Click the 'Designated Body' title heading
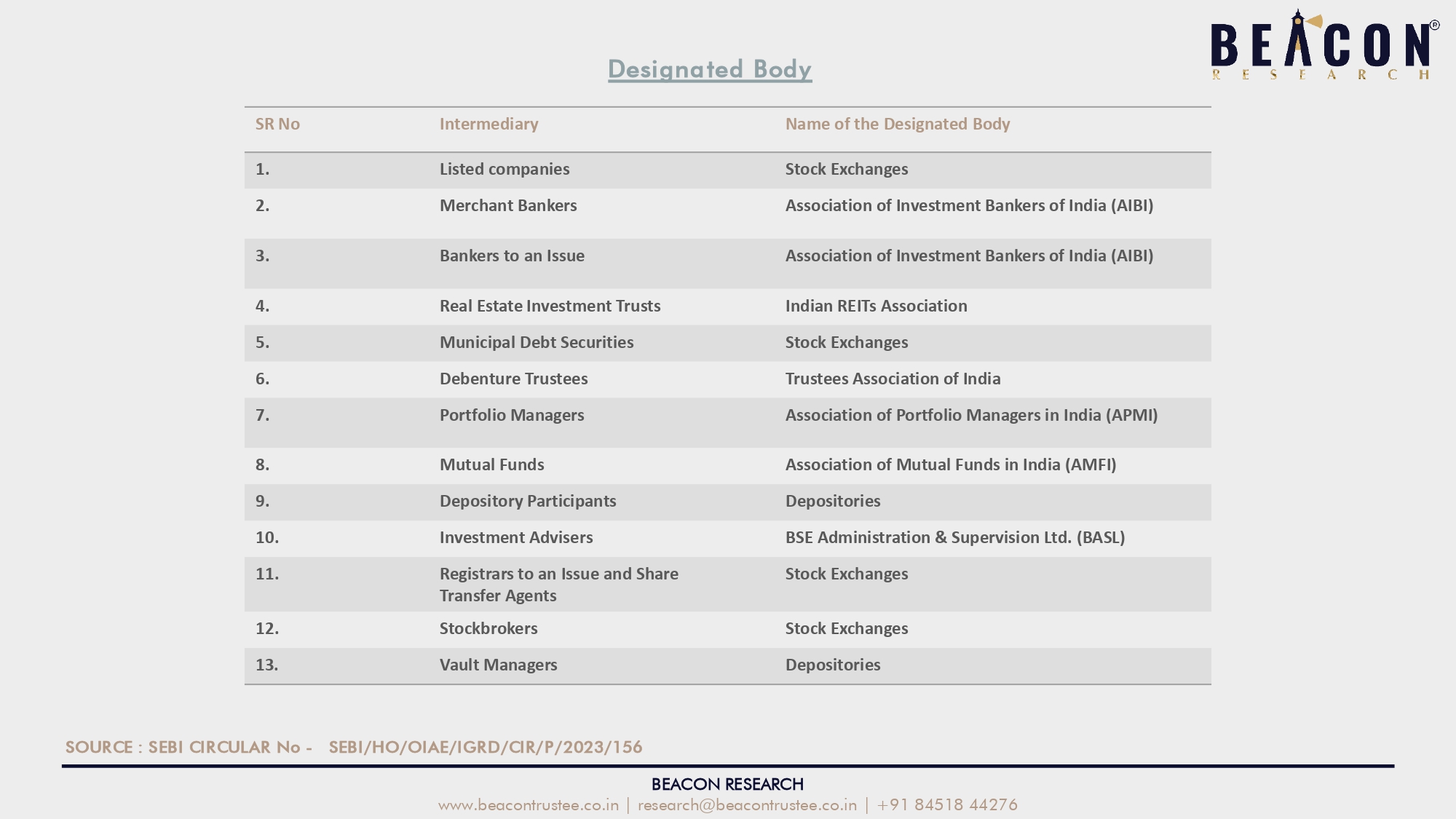 point(710,69)
